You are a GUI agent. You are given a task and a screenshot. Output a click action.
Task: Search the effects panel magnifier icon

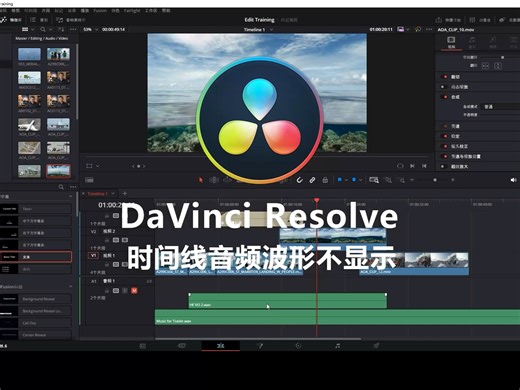(x=61, y=187)
